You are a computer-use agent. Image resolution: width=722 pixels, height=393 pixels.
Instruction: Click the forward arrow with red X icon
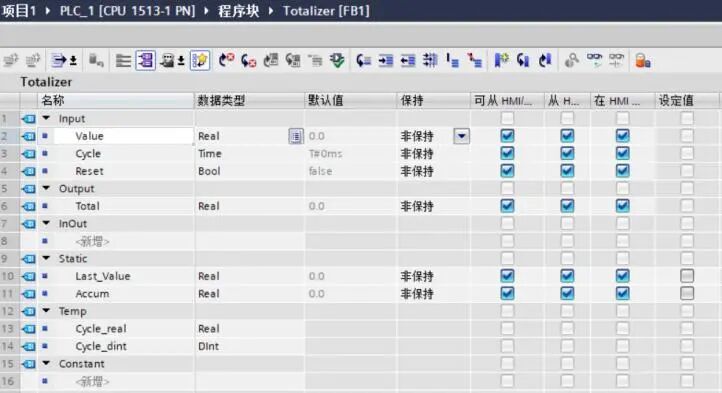(x=226, y=60)
